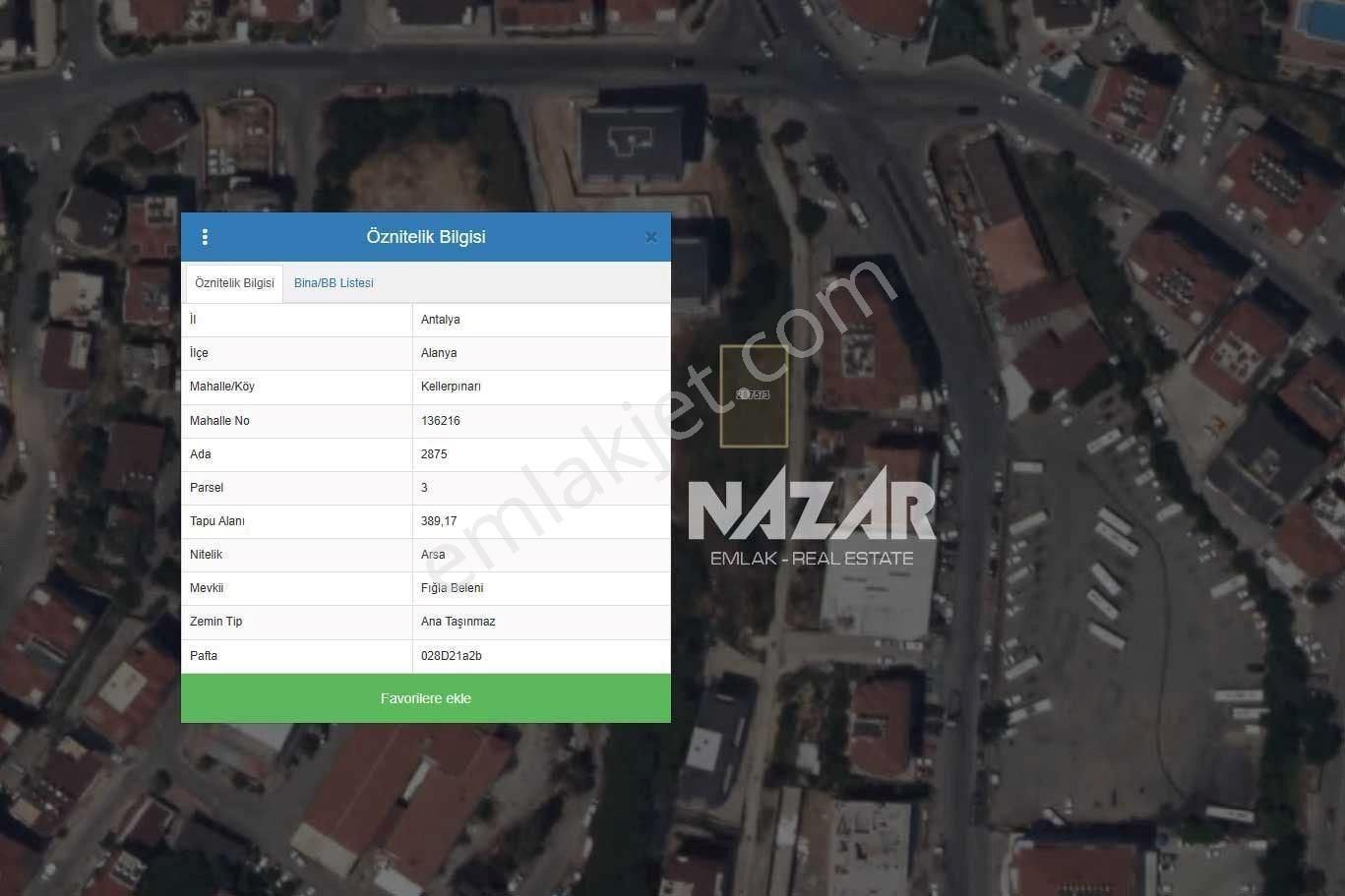
Task: Click the green Favorilere ekle button
Action: pos(425,698)
